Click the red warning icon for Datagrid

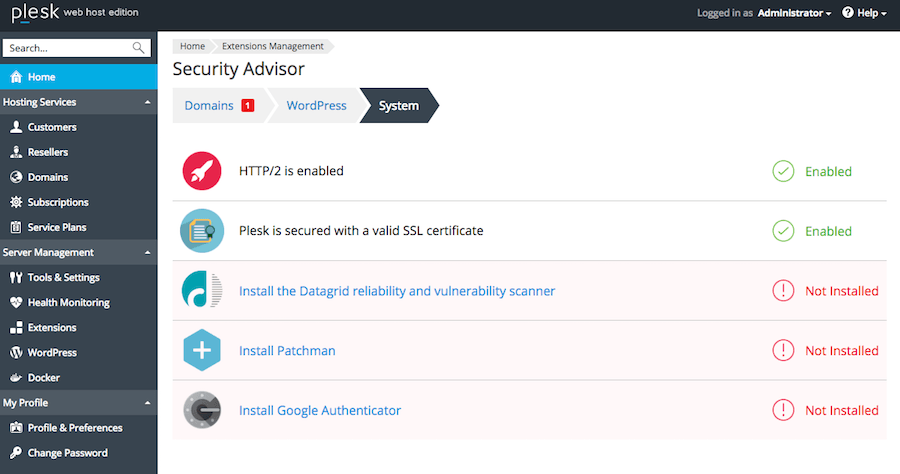(783, 290)
